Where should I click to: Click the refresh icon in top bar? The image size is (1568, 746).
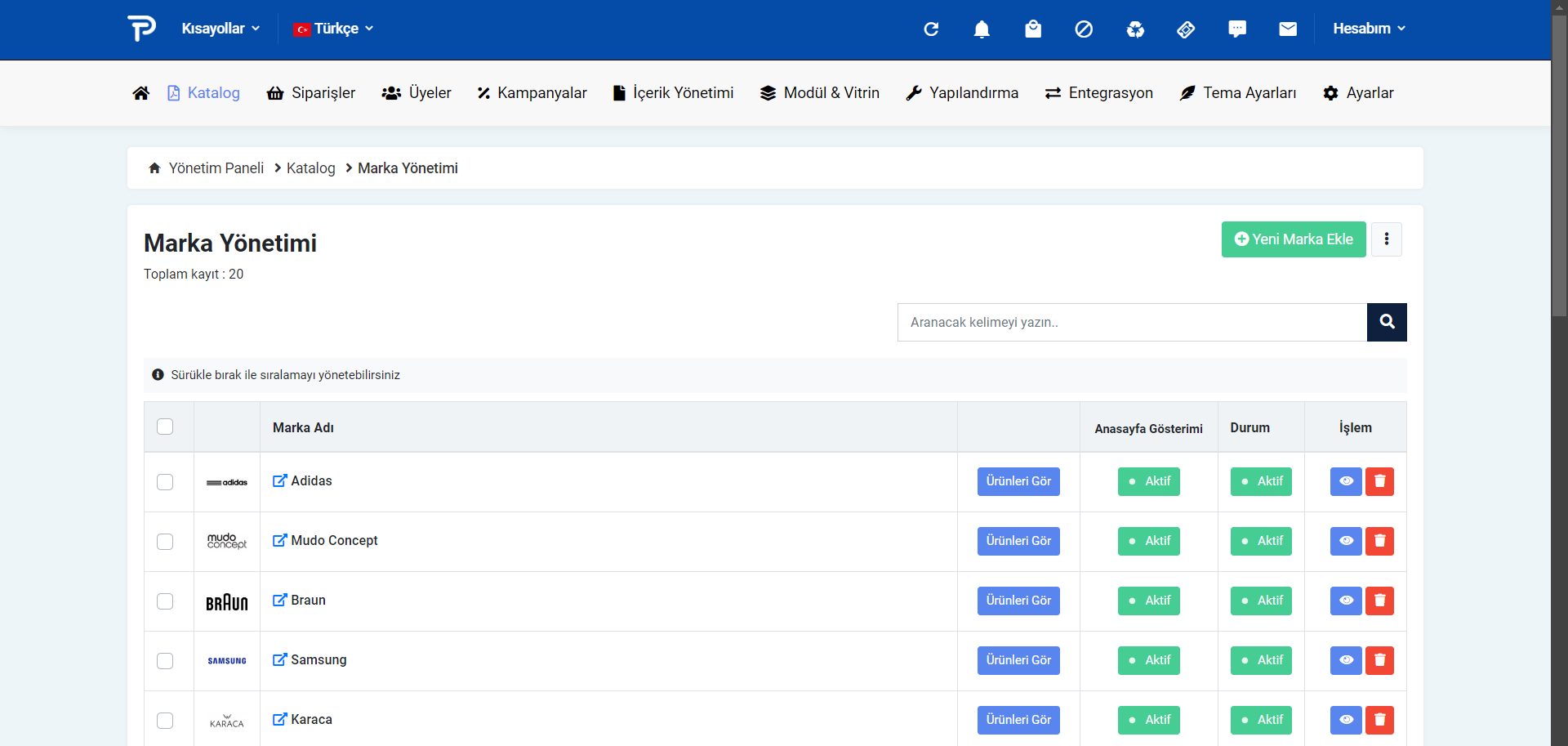(931, 29)
